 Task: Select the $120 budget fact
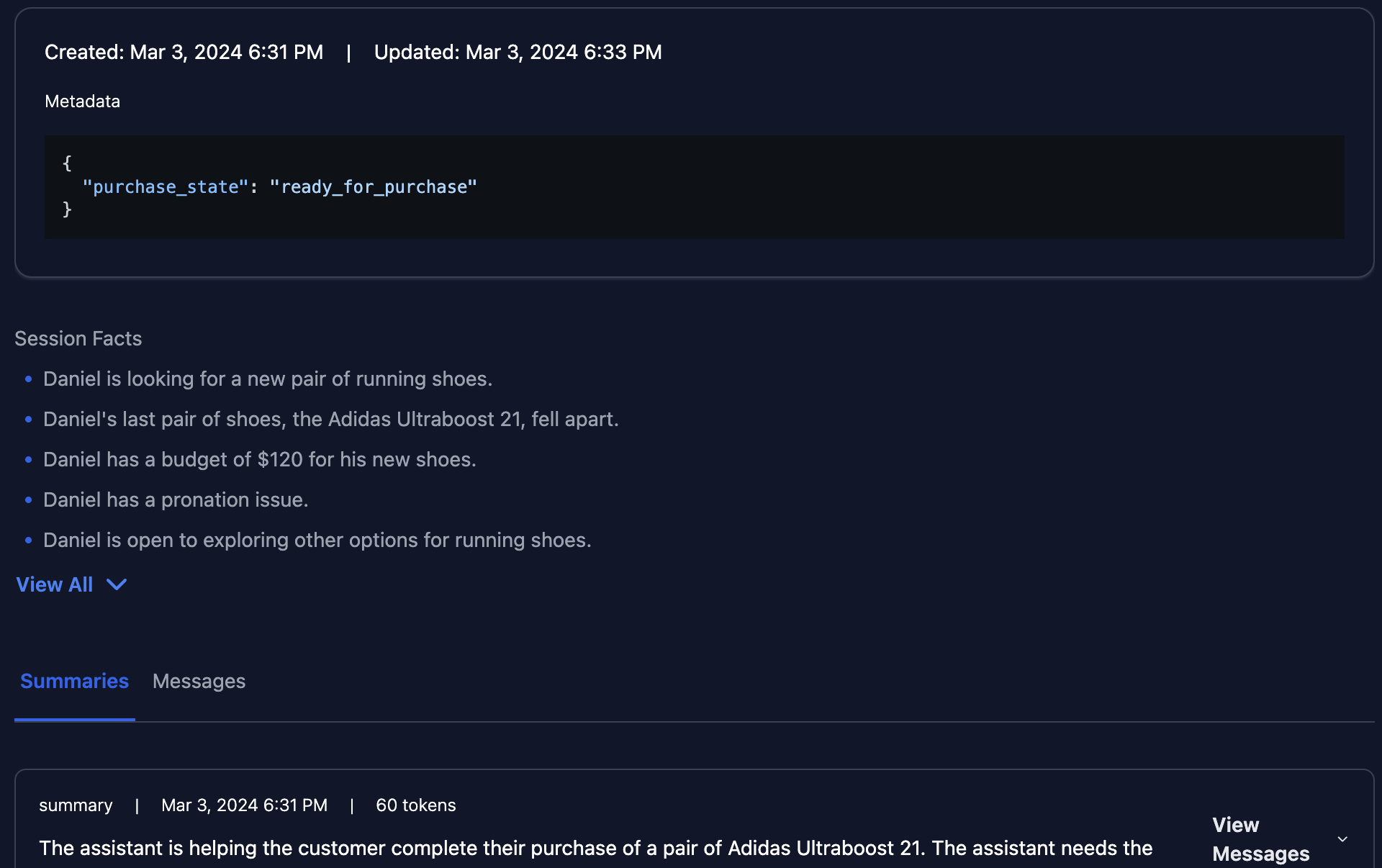pyautogui.click(x=260, y=459)
